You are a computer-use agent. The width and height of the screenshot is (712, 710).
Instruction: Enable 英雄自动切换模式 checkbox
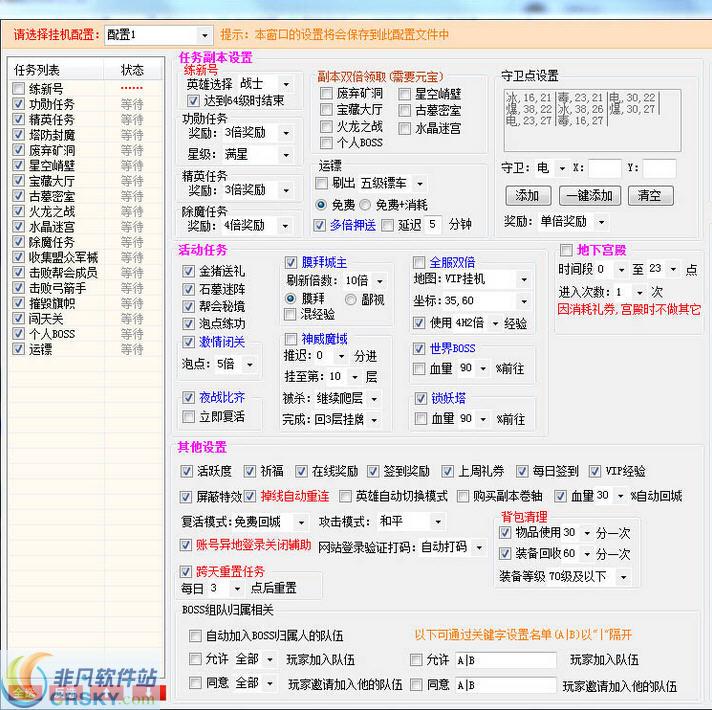pos(345,496)
